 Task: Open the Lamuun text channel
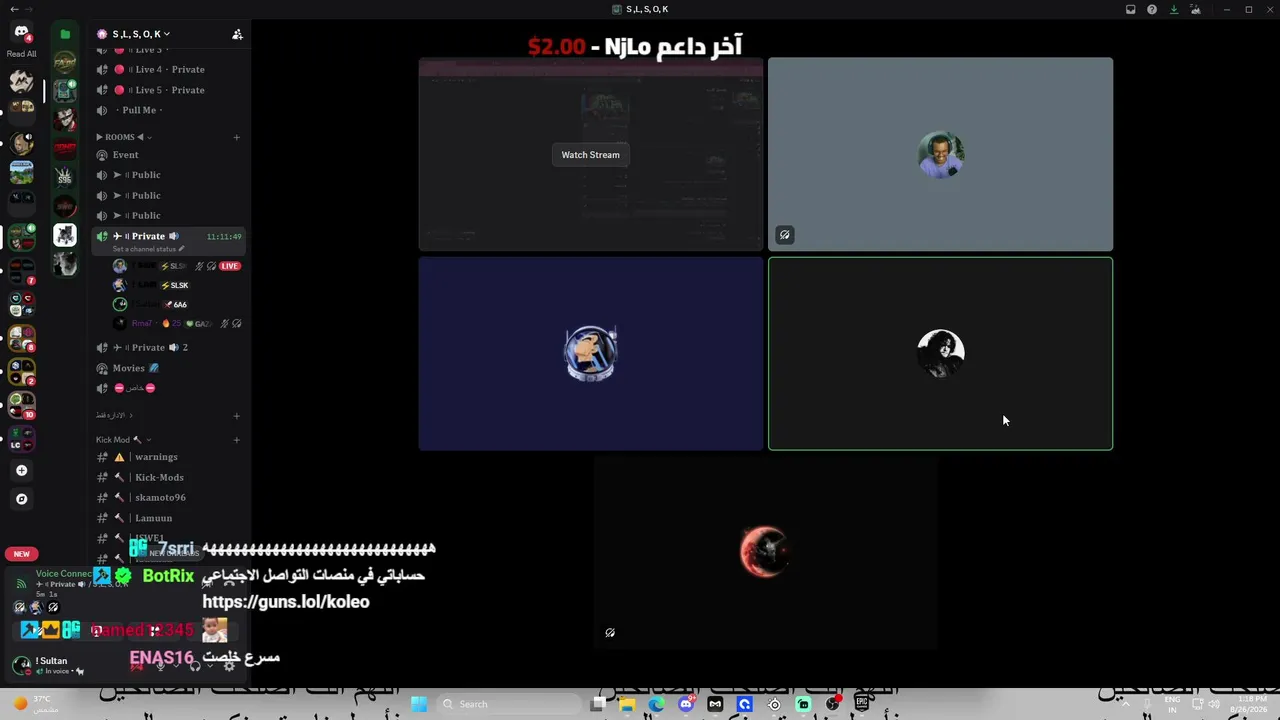click(x=168, y=518)
